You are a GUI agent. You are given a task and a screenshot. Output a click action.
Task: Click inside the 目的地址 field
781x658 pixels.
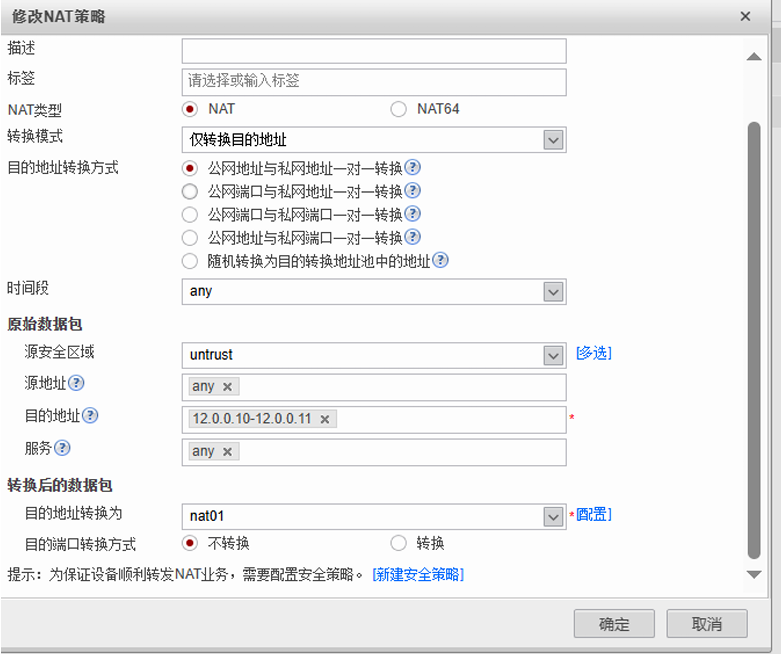click(x=374, y=420)
